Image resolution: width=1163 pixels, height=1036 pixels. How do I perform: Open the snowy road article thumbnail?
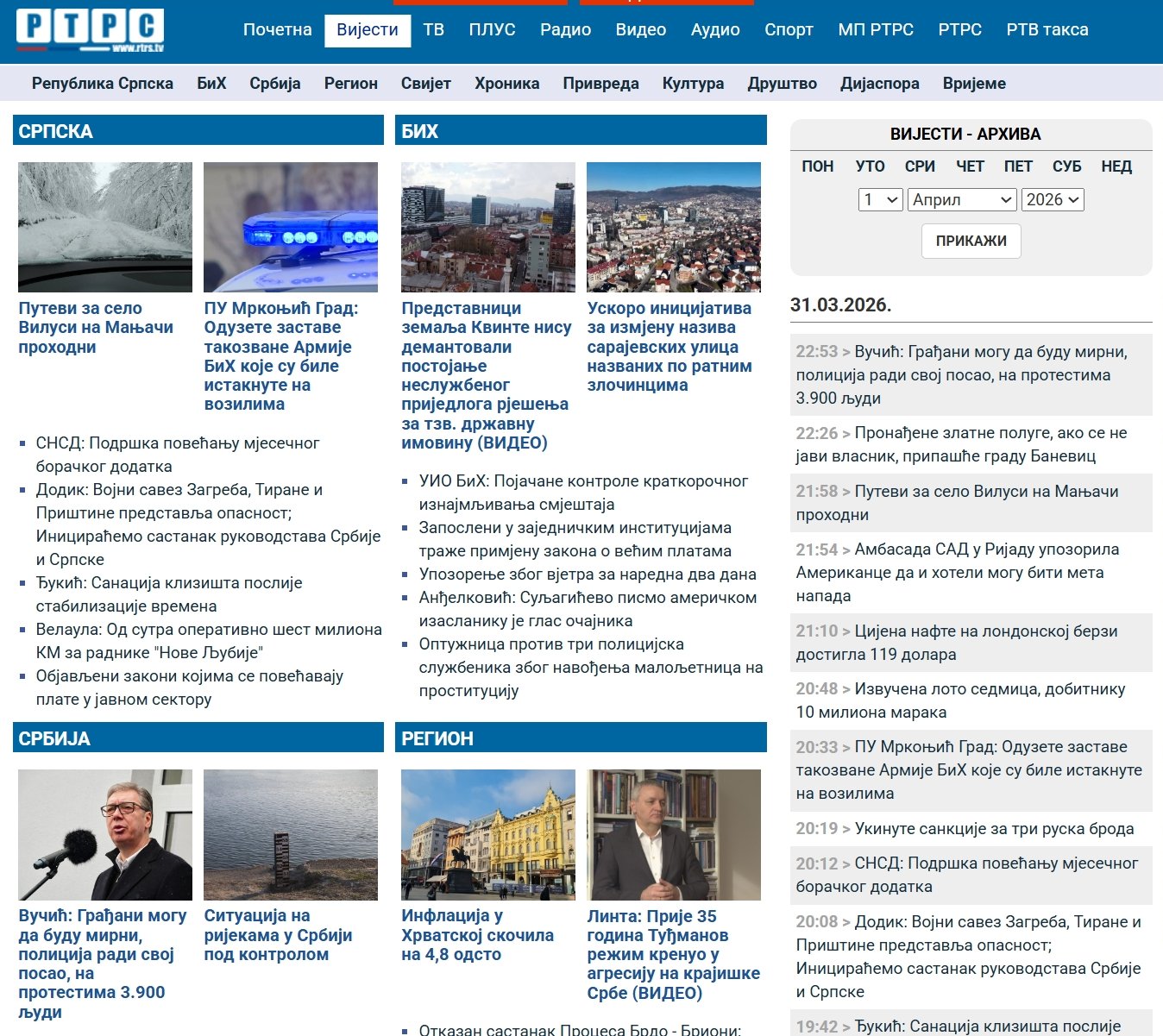pos(105,227)
